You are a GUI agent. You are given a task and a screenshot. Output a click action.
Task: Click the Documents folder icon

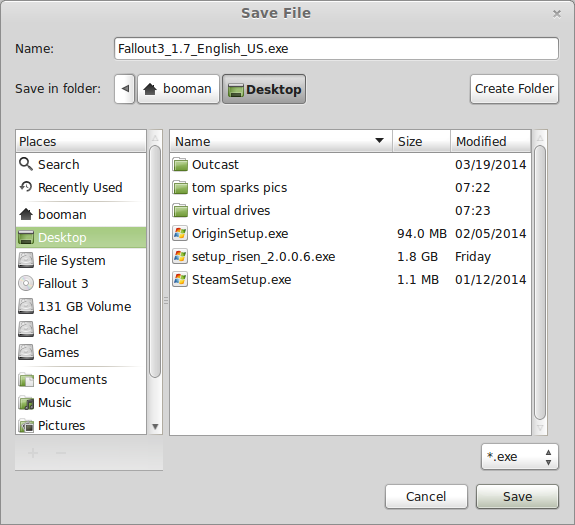tap(26, 379)
